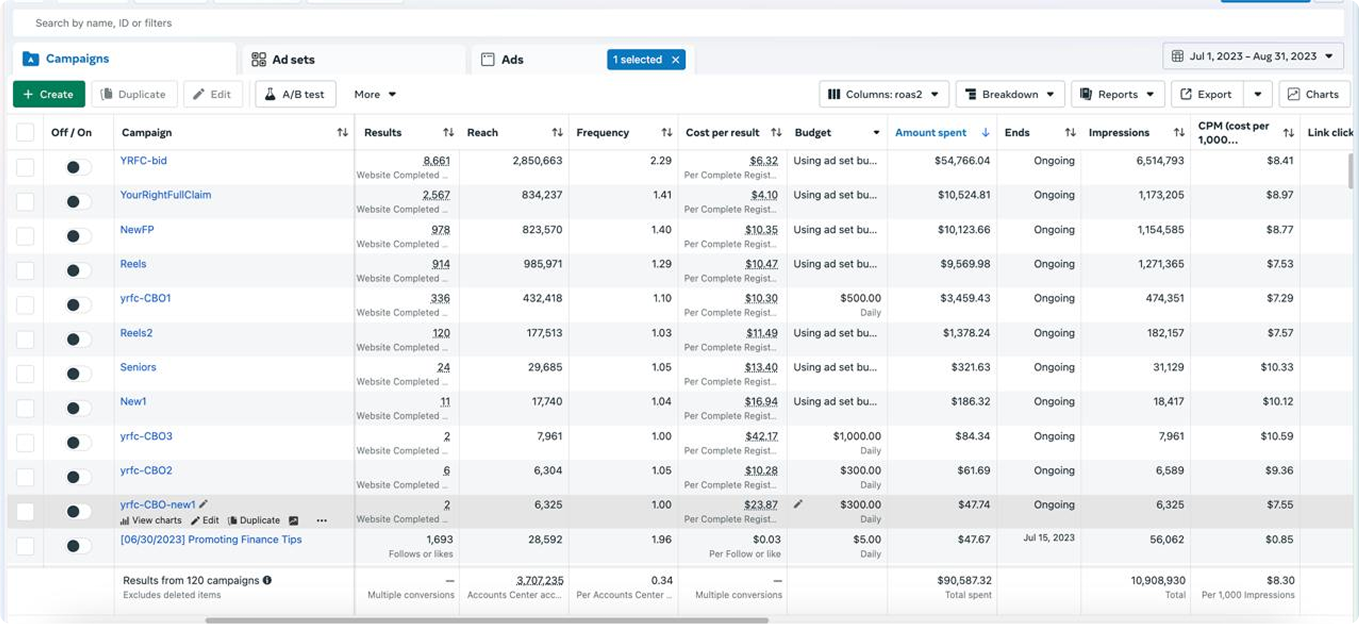Click the A/B test flask icon
This screenshot has height=624, width=1360.
point(270,94)
